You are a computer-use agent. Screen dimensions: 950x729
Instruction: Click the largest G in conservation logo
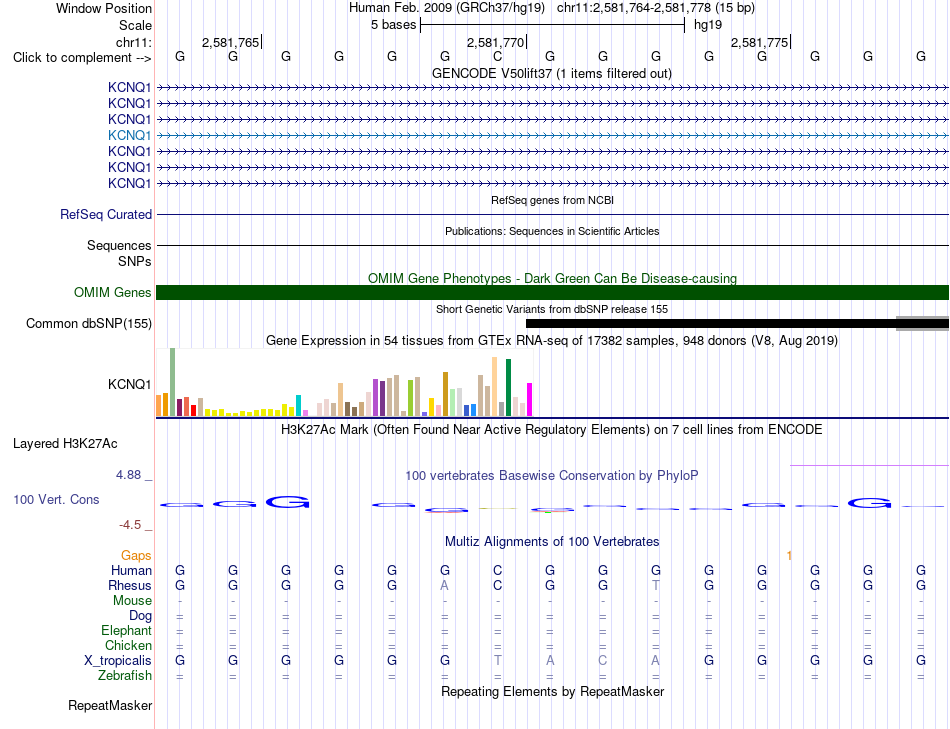(288, 502)
